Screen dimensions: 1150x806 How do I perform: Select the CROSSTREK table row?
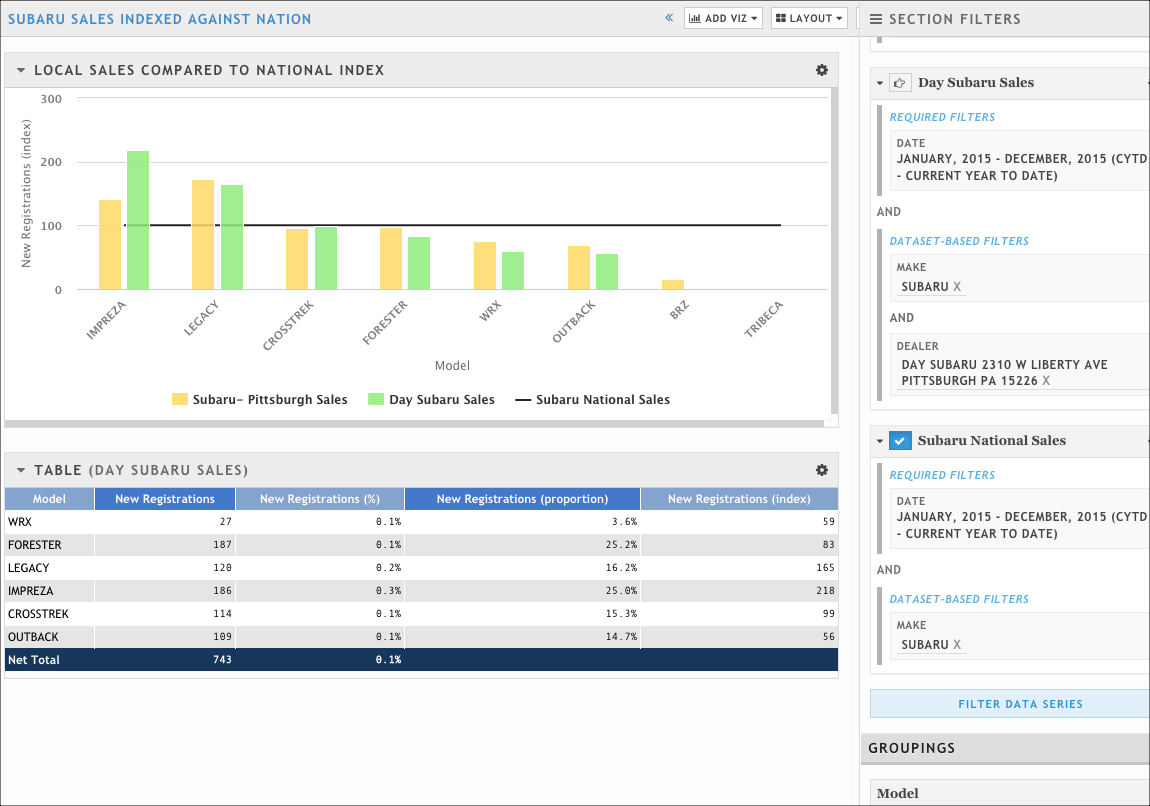[x=421, y=614]
